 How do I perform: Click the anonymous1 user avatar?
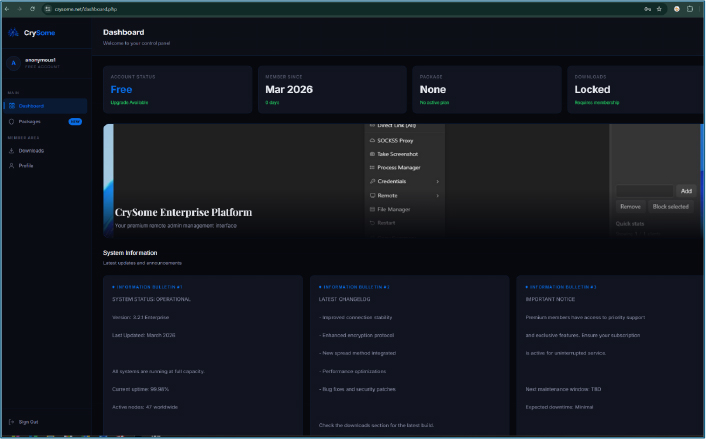[x=13, y=63]
